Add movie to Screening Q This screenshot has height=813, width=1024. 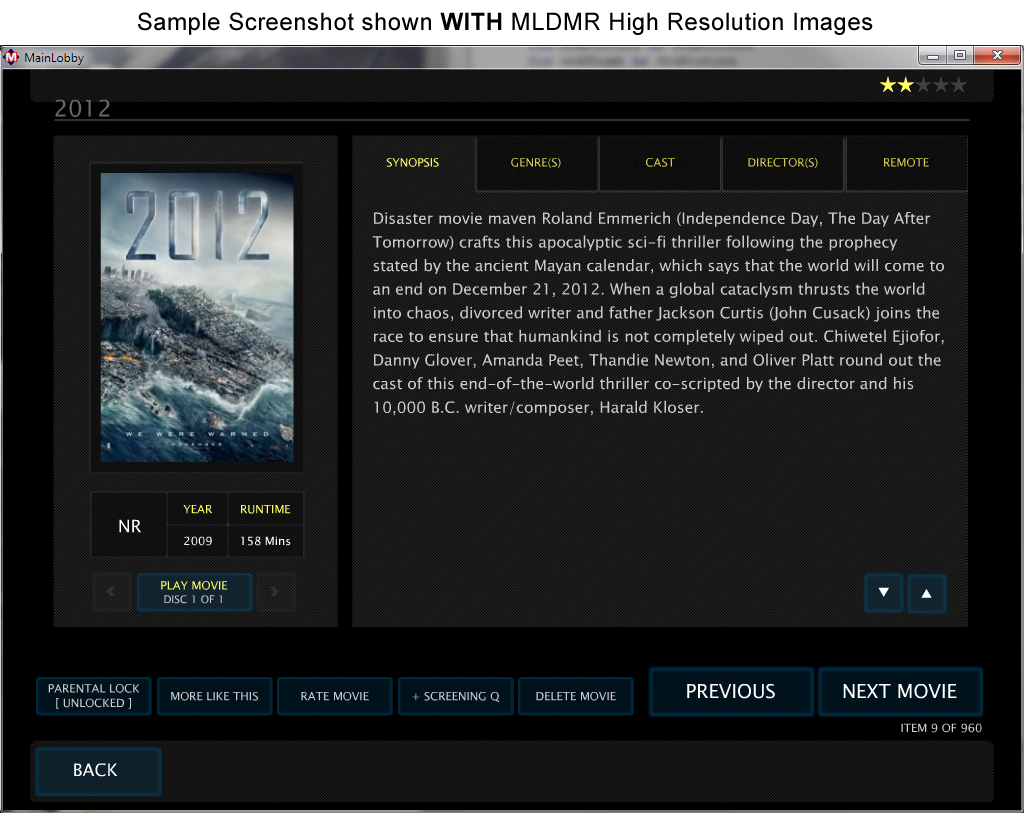(x=455, y=696)
